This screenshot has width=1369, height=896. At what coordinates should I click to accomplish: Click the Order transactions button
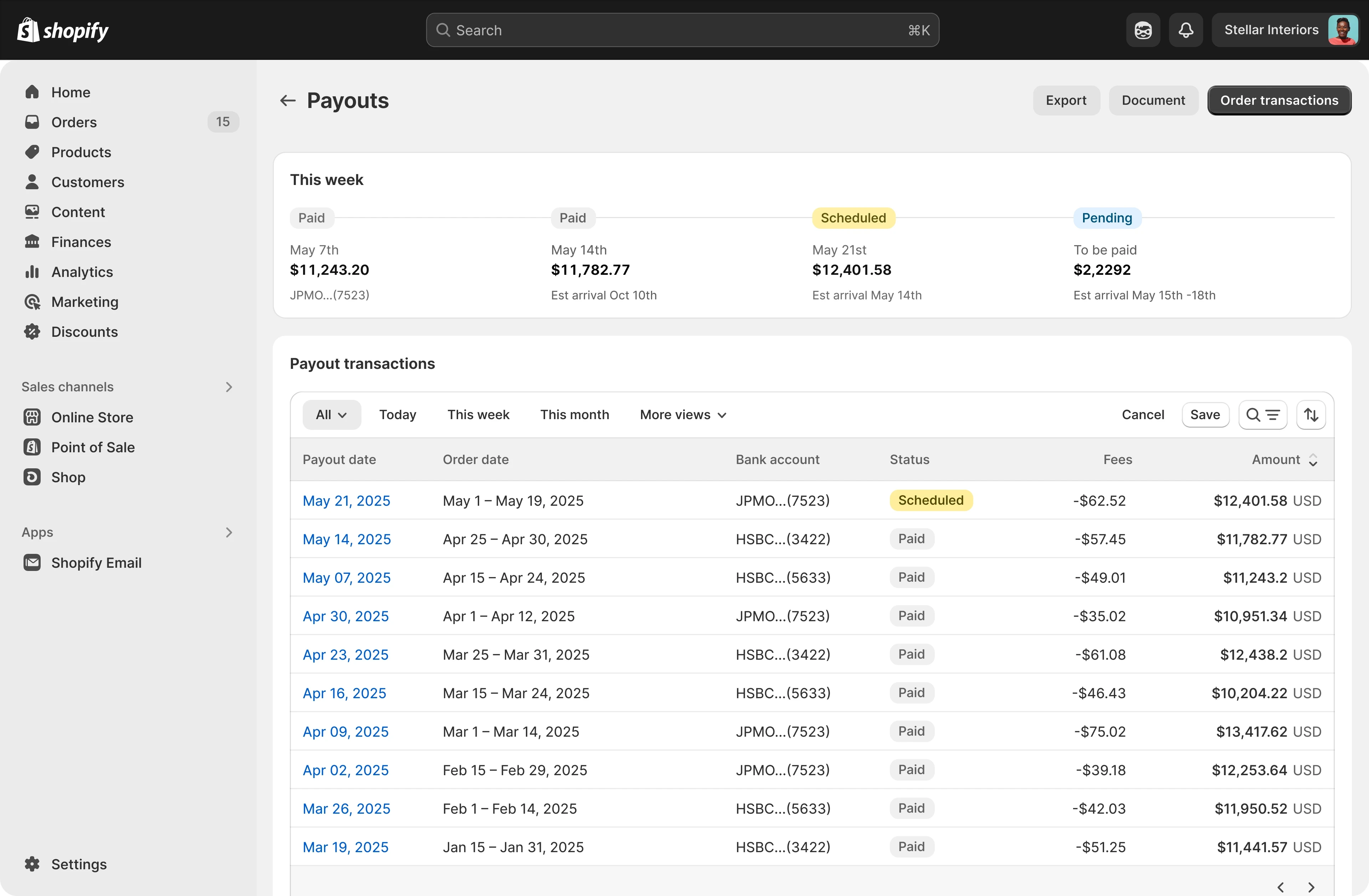coord(1279,101)
